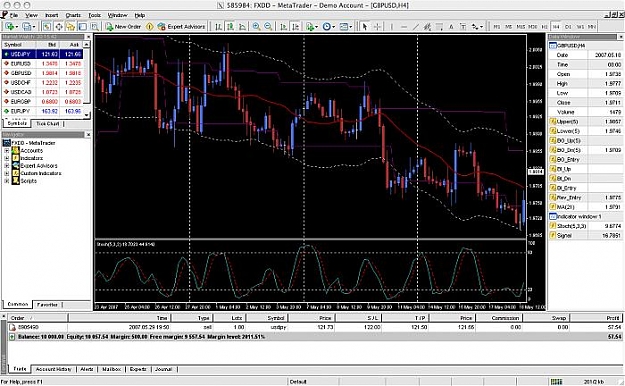
Task: Toggle the Market Watch window toolbar button
Action: point(47,27)
